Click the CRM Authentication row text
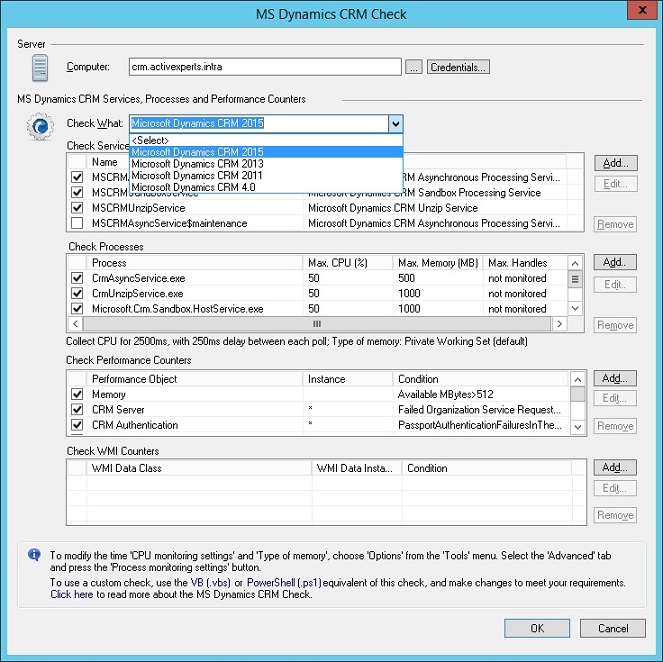 pyautogui.click(x=135, y=424)
